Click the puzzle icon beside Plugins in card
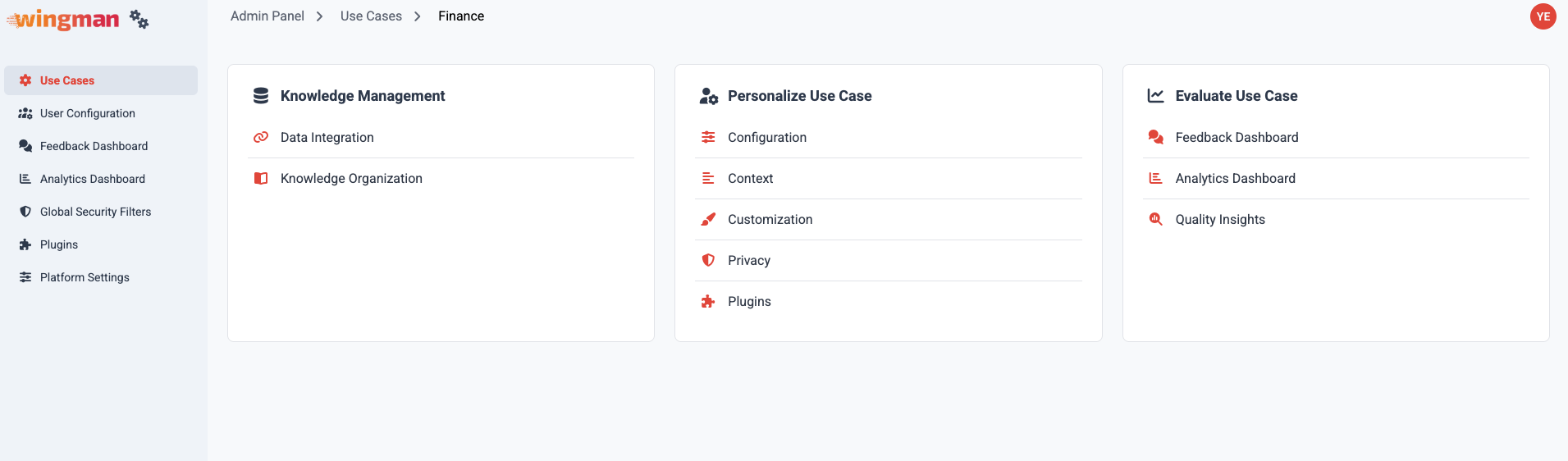This screenshot has height=461, width=1568. 708,301
